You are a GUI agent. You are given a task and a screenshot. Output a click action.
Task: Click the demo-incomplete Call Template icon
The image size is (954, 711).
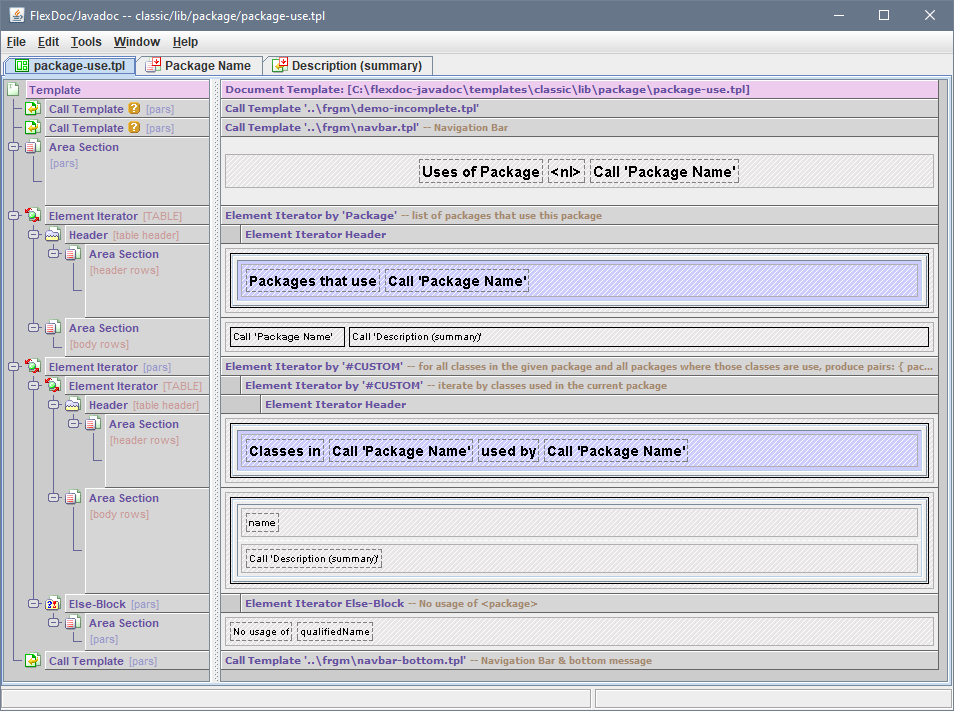(32, 109)
